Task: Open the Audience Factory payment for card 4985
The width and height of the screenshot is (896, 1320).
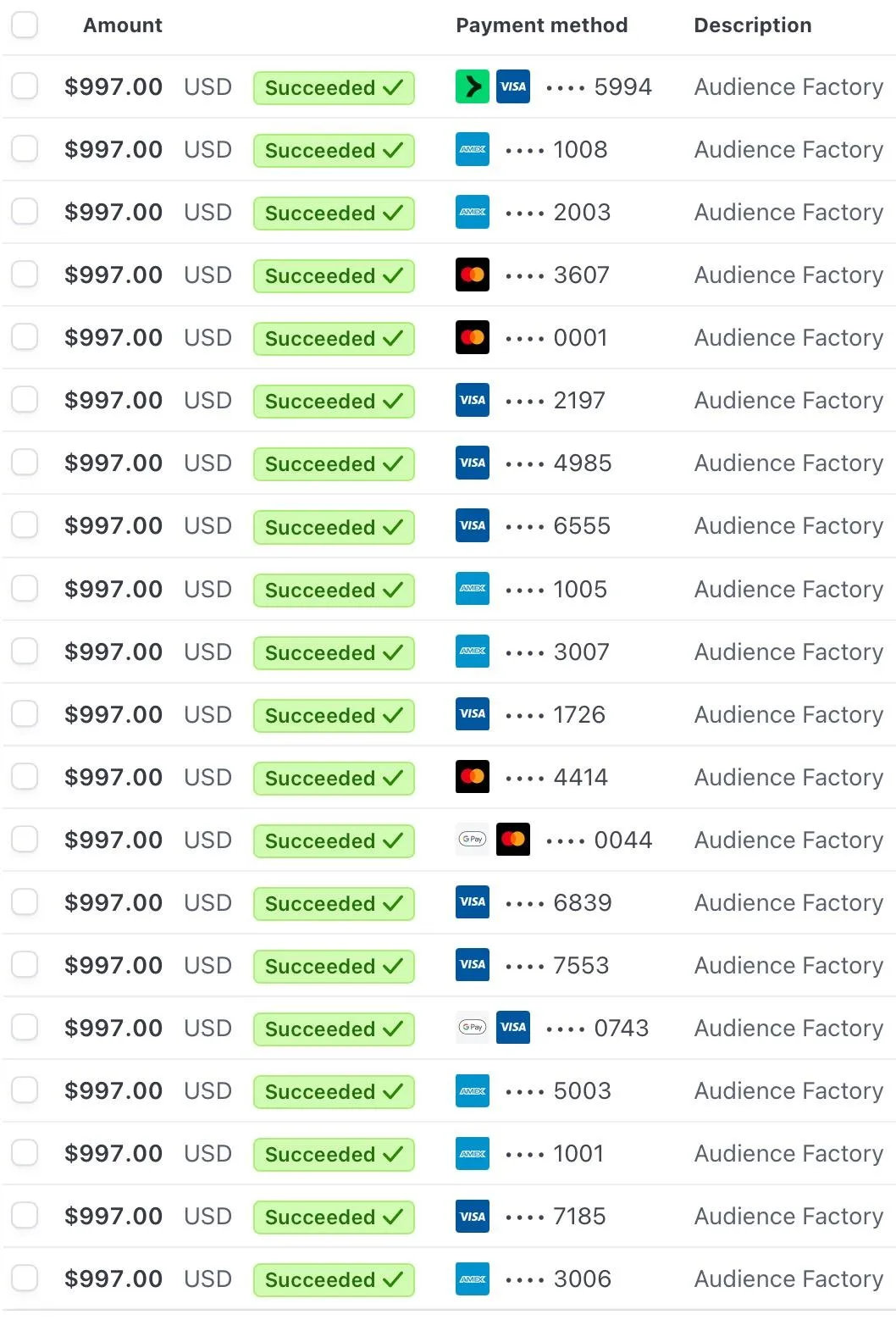Action: click(x=788, y=463)
